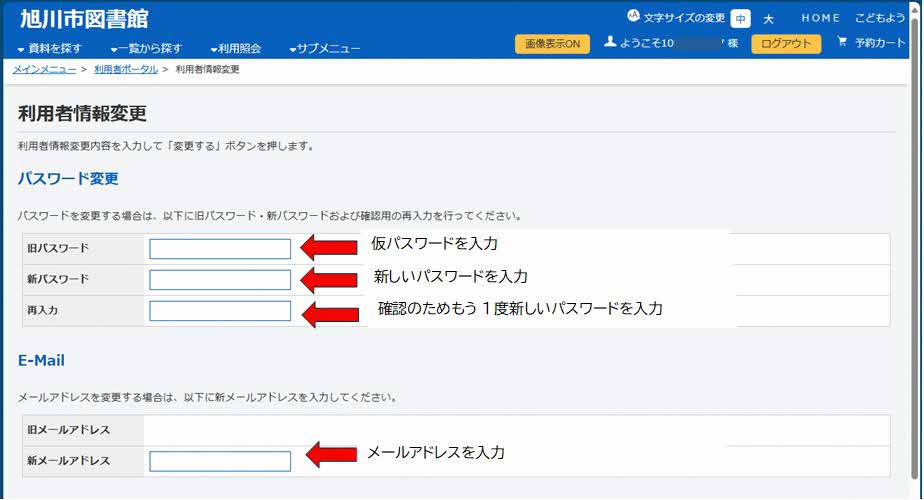Click the メインメニュー breadcrumb link

44,70
